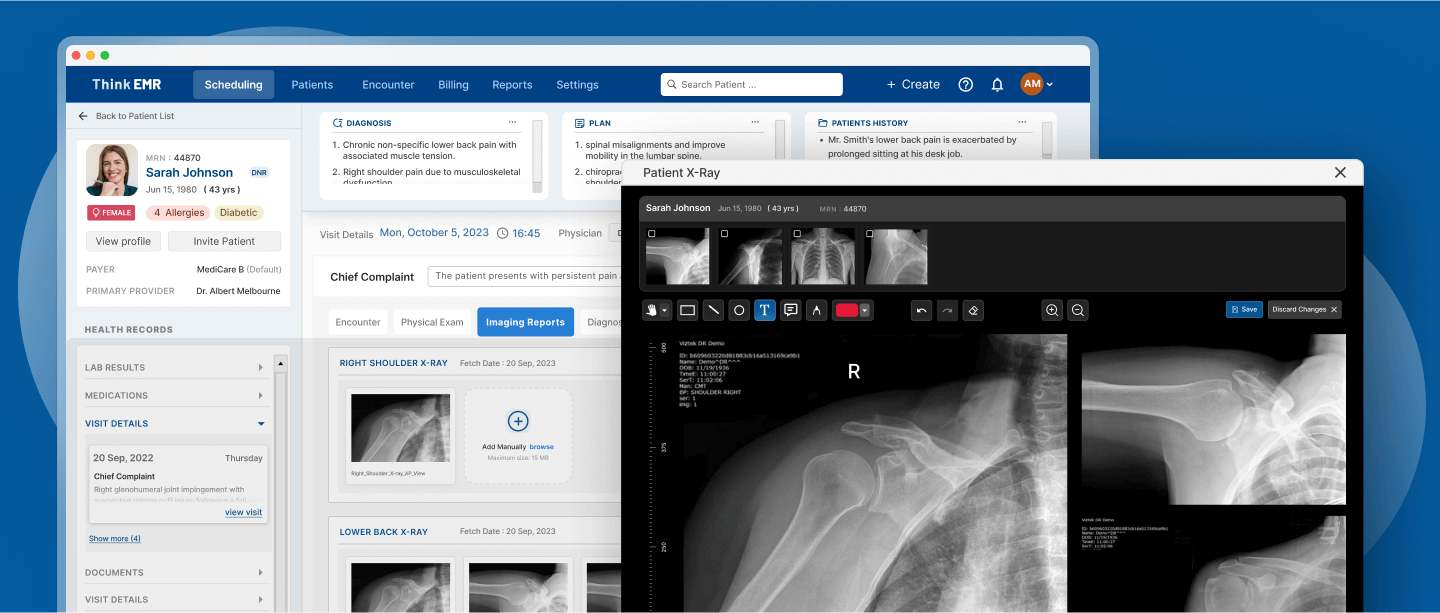The height and width of the screenshot is (613, 1440).
Task: Select the Rectangle annotation tool
Action: [x=687, y=310]
